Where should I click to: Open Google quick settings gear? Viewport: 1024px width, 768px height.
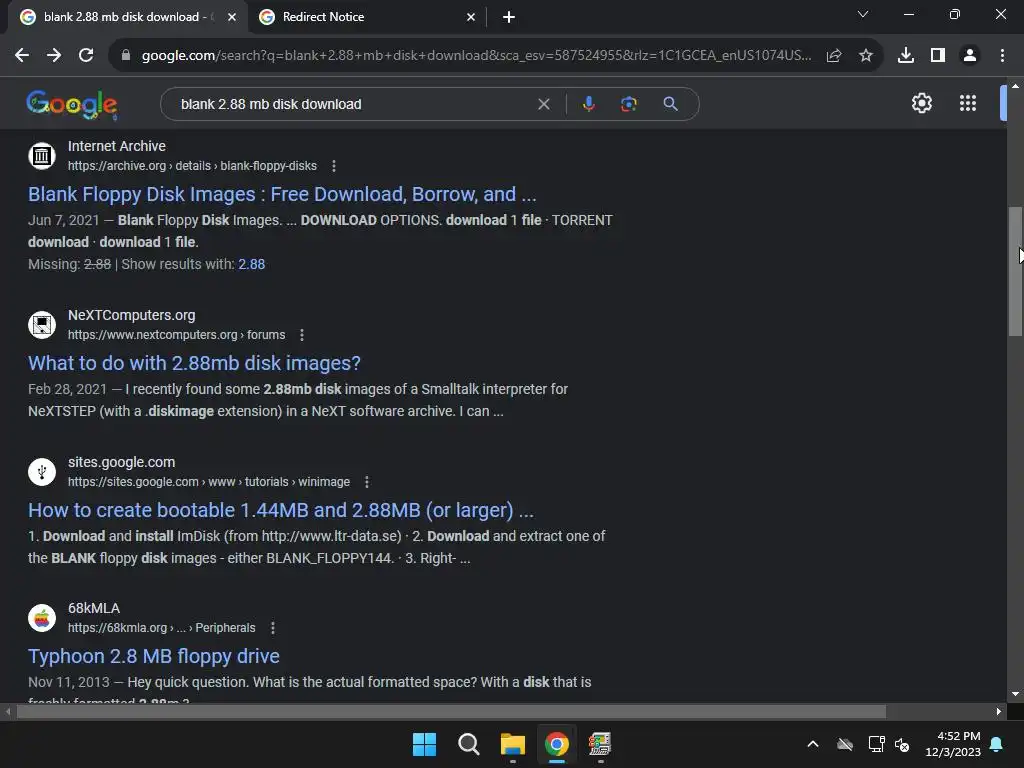921,103
